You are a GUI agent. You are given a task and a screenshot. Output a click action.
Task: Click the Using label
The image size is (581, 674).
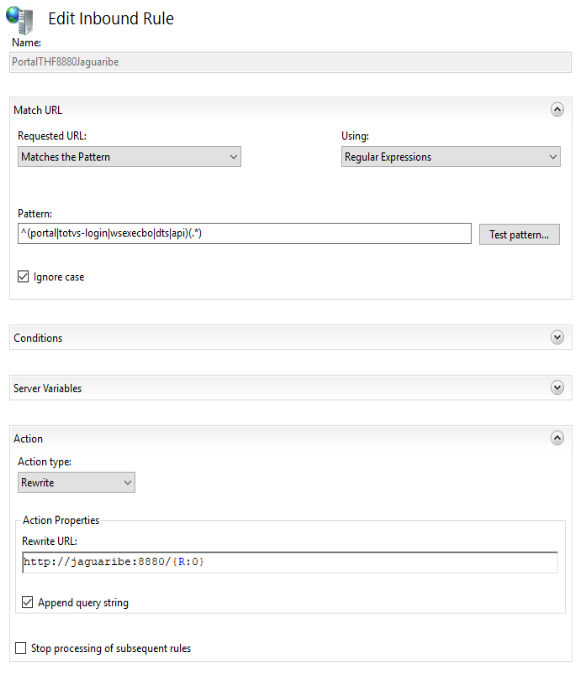point(355,136)
